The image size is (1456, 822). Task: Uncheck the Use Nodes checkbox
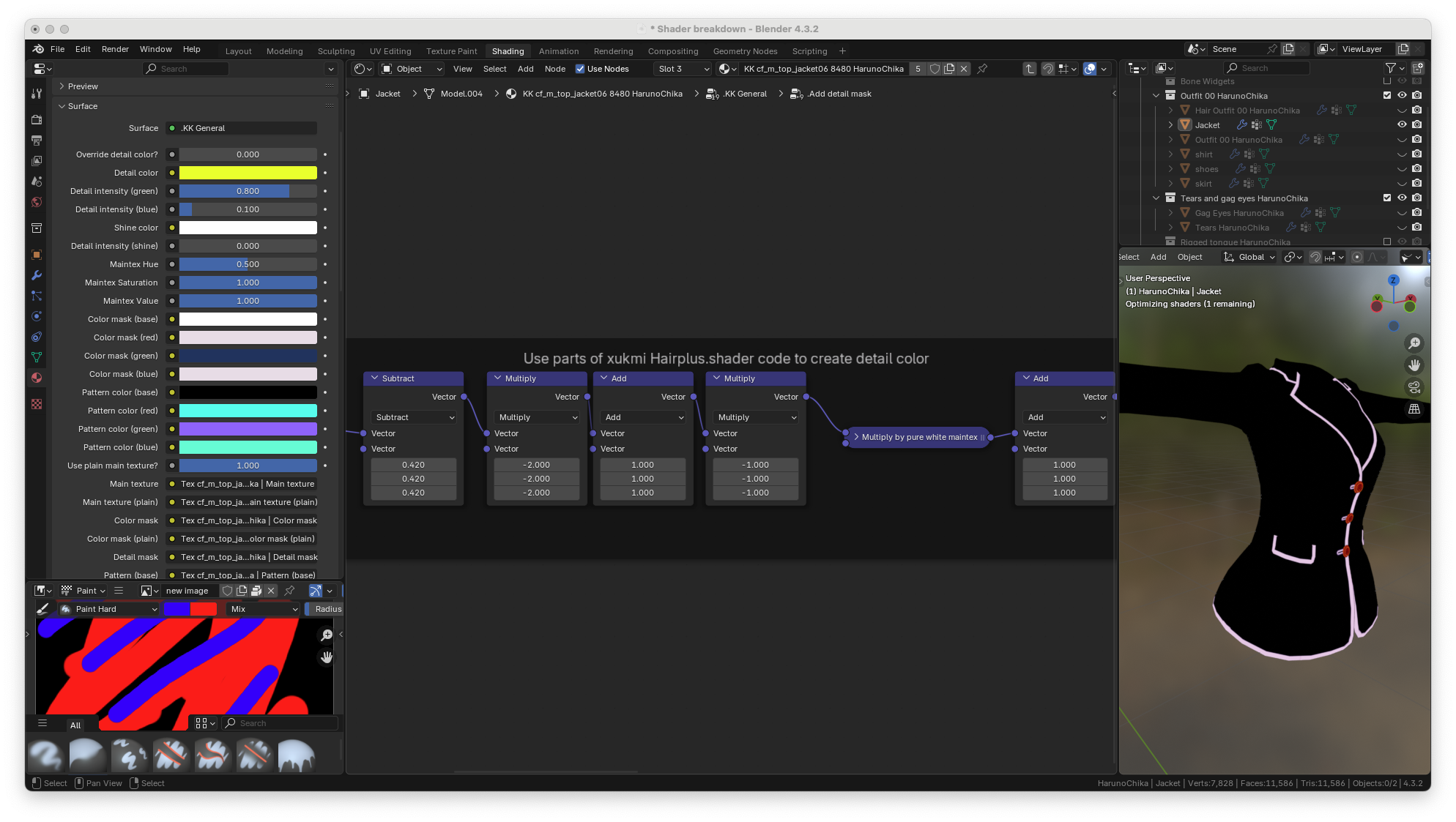click(580, 69)
